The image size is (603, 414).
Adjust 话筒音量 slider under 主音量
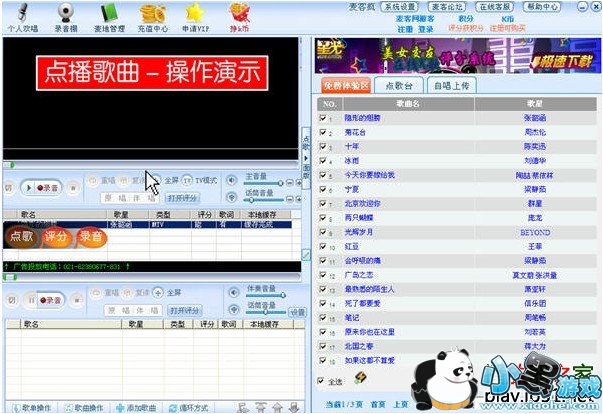point(264,200)
